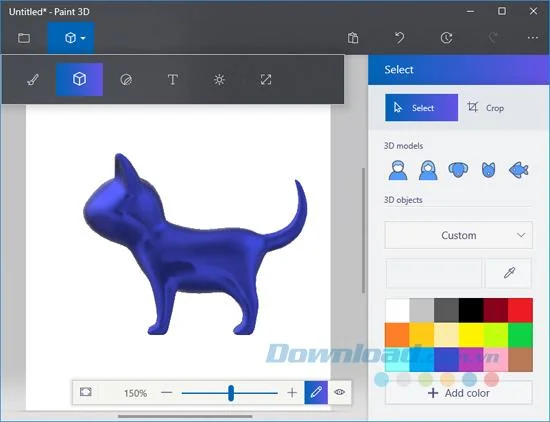Choose the bright red swatch
Screen dimensions: 550x422
pos(520,310)
